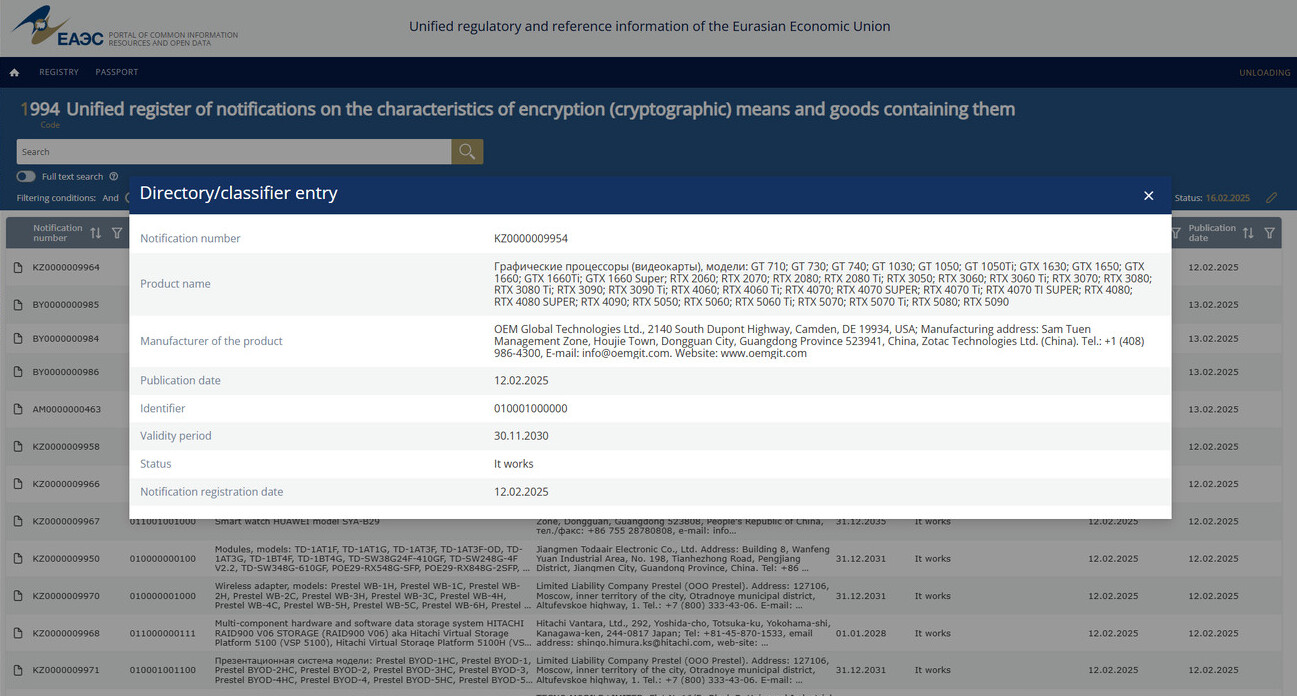Click Manufacturer of the product label
The height and width of the screenshot is (696, 1297).
(211, 341)
